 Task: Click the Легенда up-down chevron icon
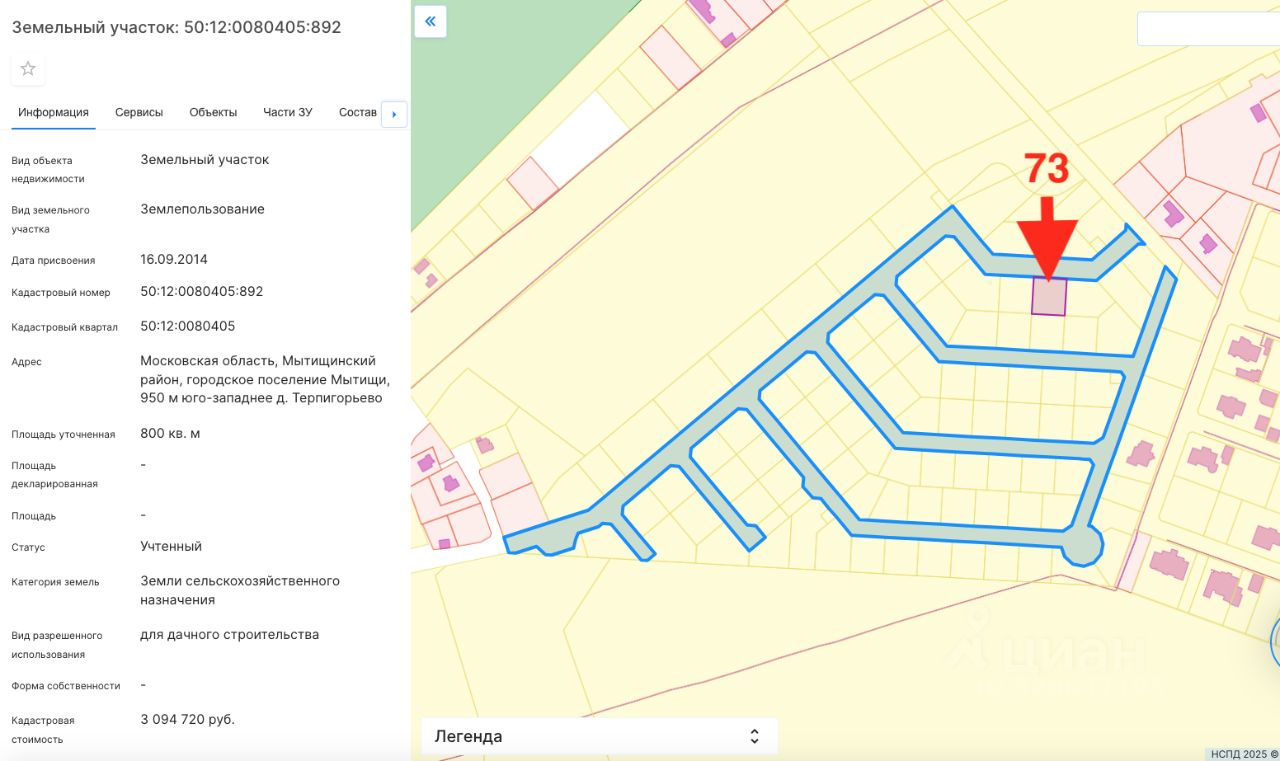(x=754, y=737)
